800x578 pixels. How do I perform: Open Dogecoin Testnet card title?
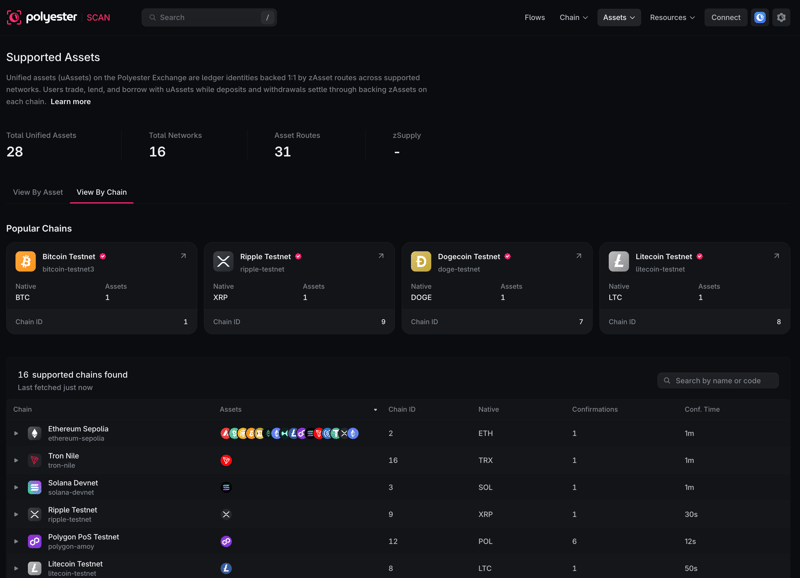coord(469,257)
